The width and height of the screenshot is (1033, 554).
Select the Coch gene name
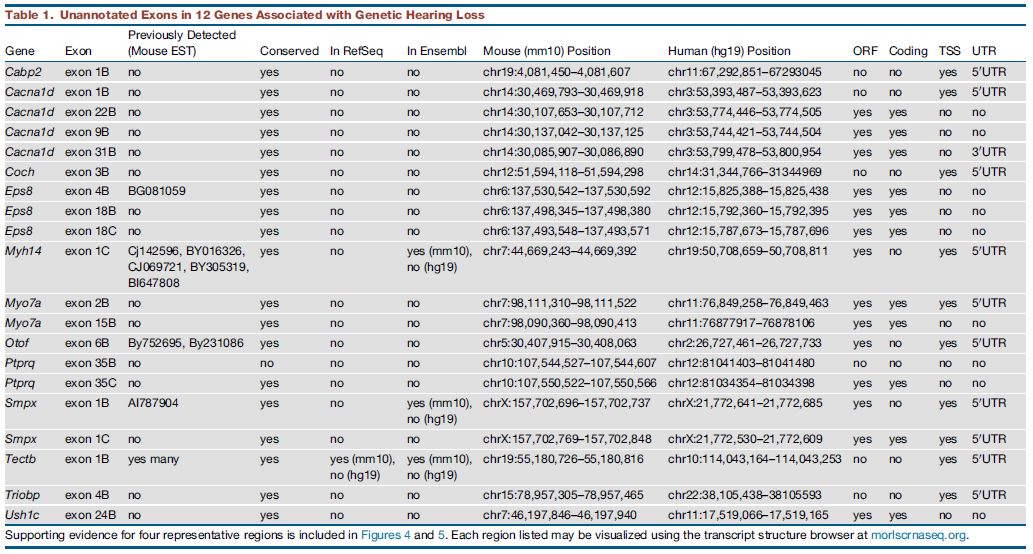pyautogui.click(x=19, y=171)
